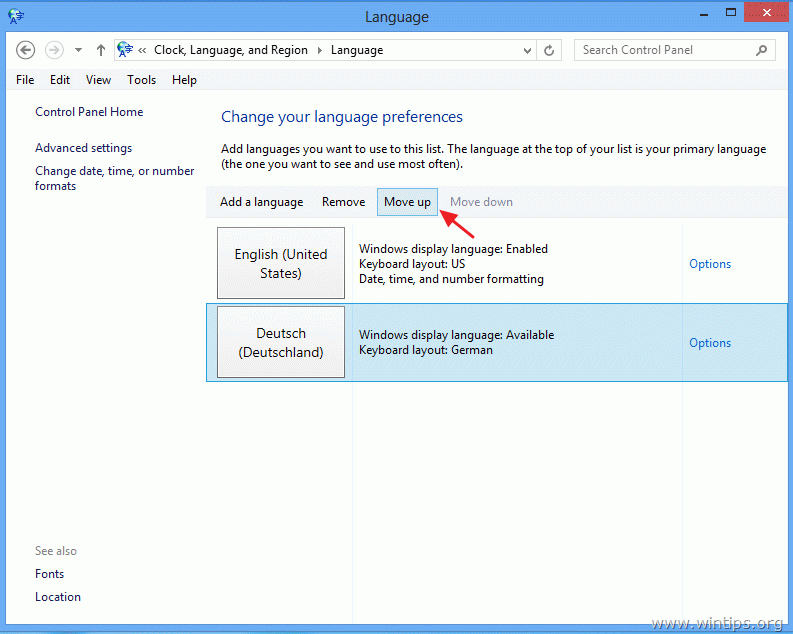Click the Move down button

click(x=481, y=202)
